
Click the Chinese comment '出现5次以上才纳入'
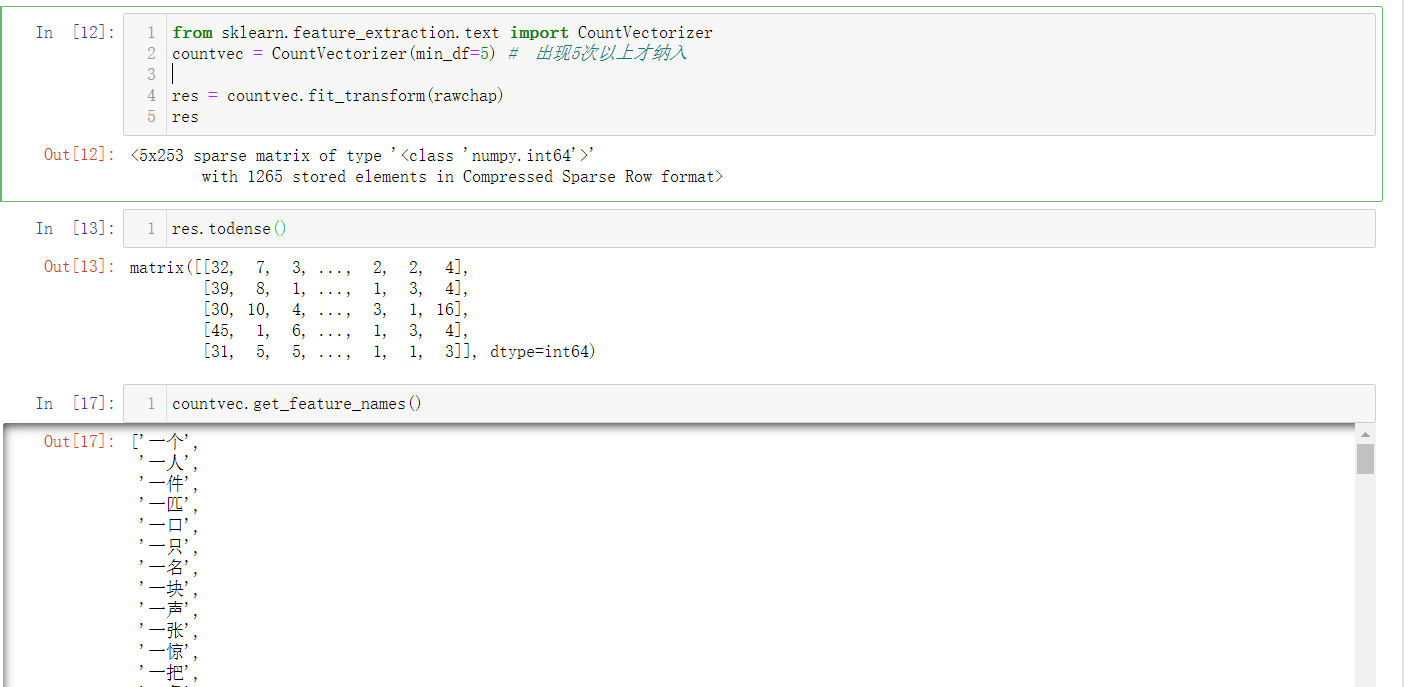click(x=611, y=53)
